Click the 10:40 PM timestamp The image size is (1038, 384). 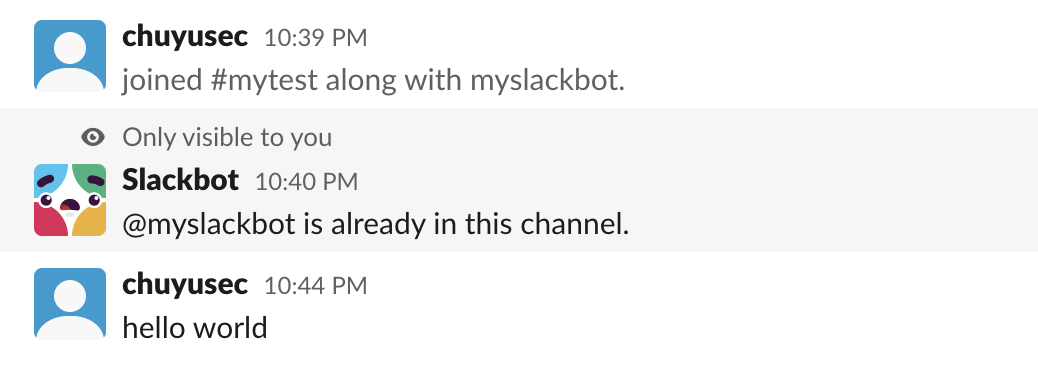[x=307, y=182]
